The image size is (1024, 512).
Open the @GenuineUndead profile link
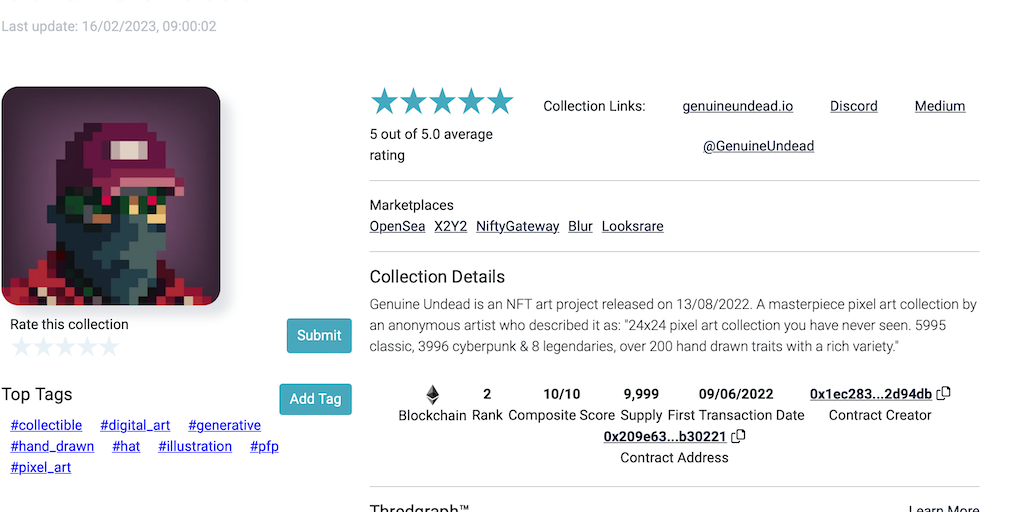pos(758,146)
